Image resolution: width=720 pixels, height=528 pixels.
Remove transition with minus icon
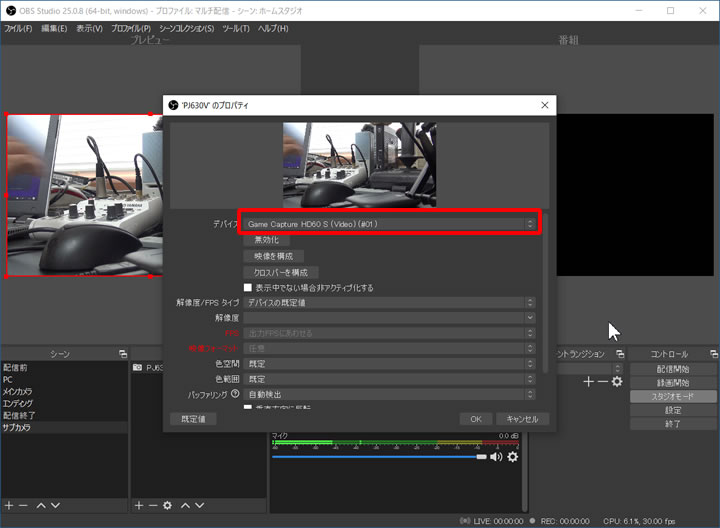[x=603, y=382]
